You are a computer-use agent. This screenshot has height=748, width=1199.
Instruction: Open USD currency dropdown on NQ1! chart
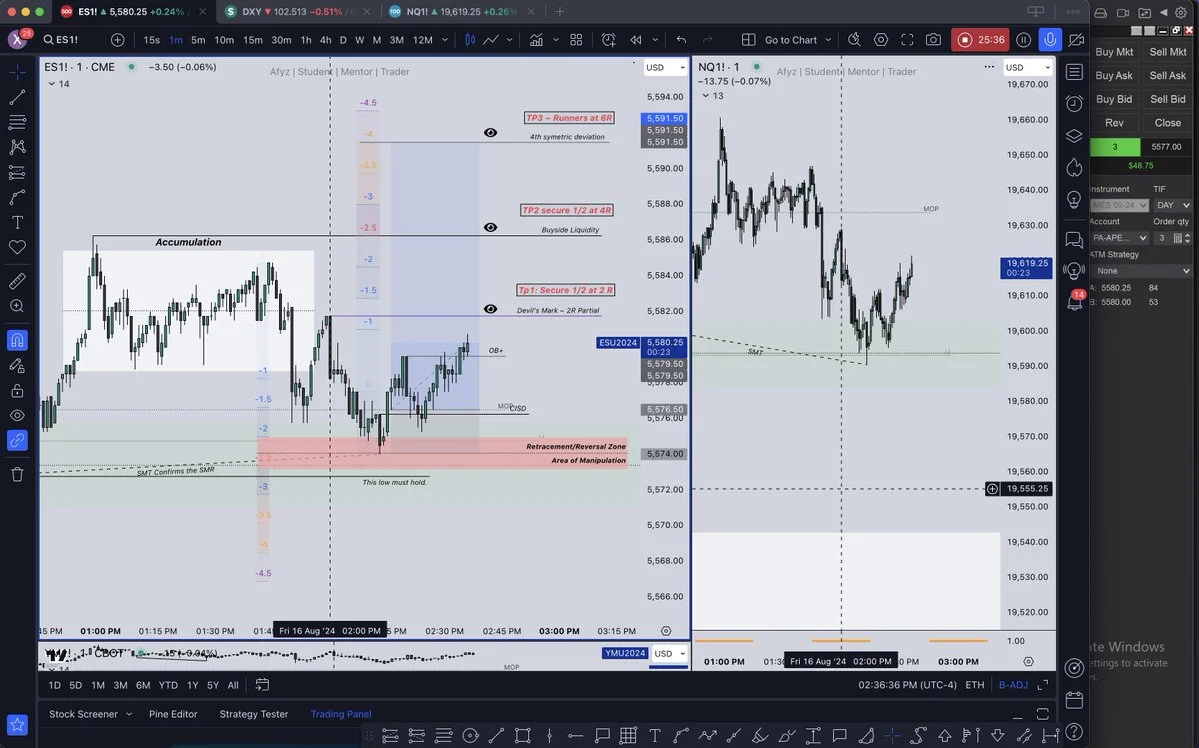click(x=1027, y=67)
